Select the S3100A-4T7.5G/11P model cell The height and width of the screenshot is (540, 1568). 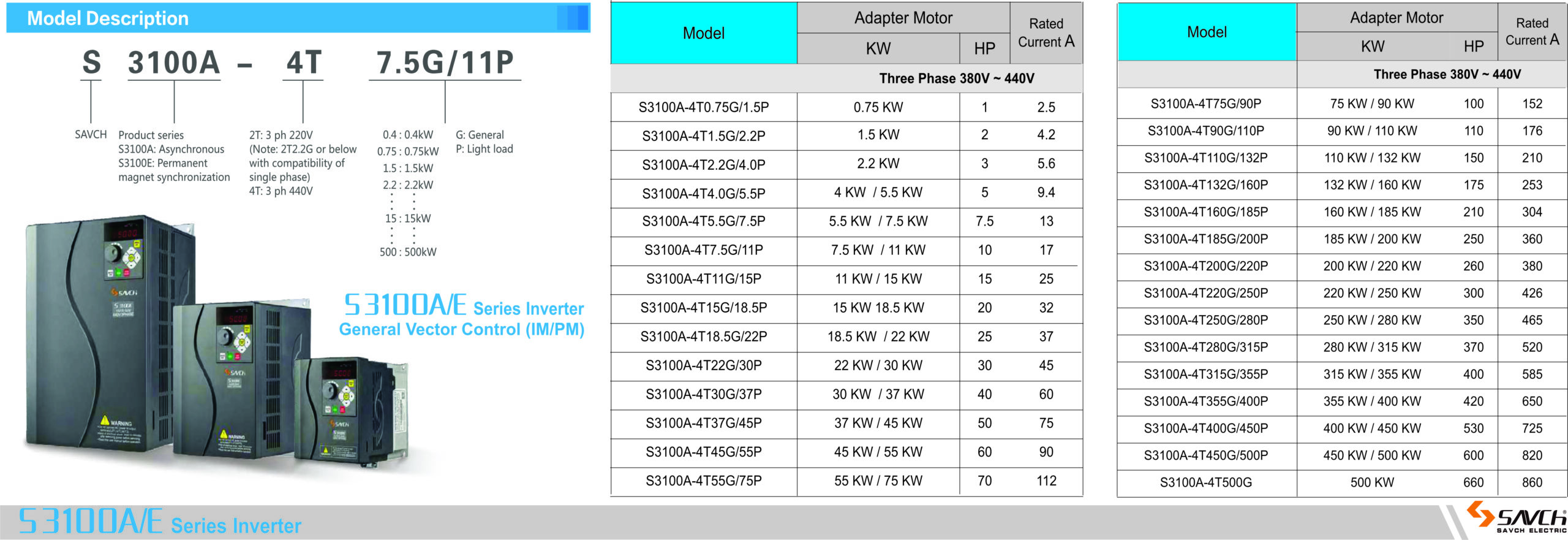click(703, 250)
